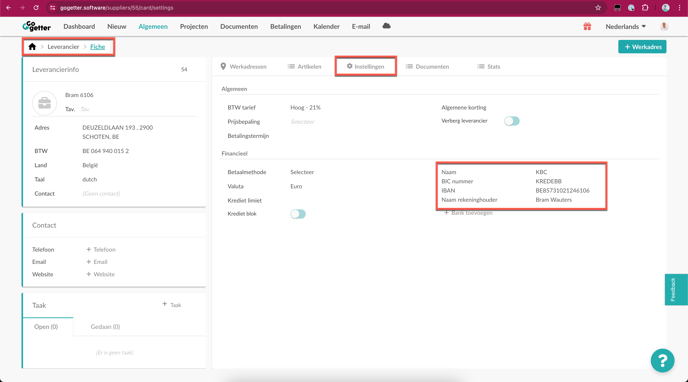Click + Bank toevoegen

coord(468,213)
